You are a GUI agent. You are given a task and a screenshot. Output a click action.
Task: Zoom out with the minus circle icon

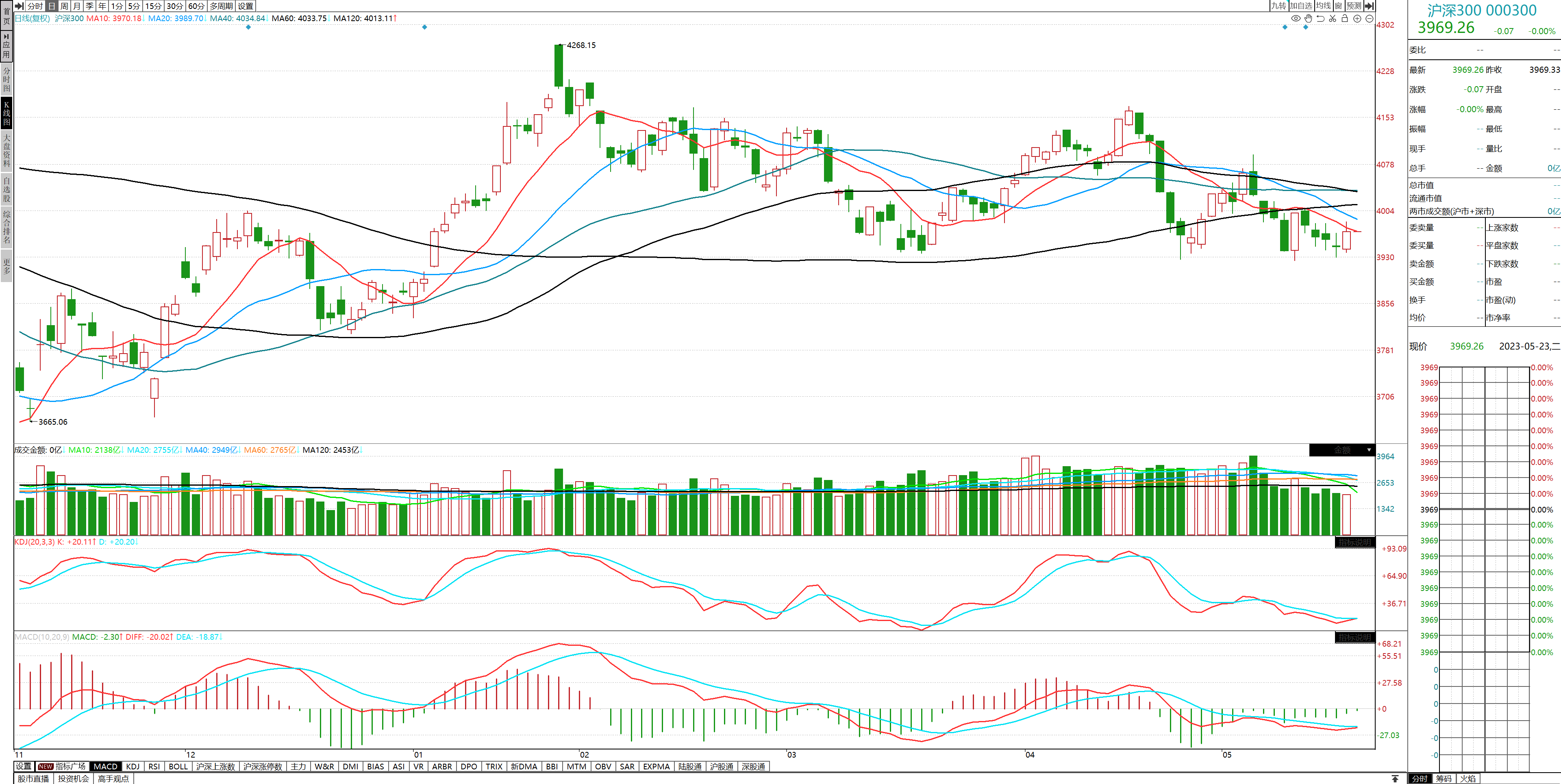coord(1370,18)
